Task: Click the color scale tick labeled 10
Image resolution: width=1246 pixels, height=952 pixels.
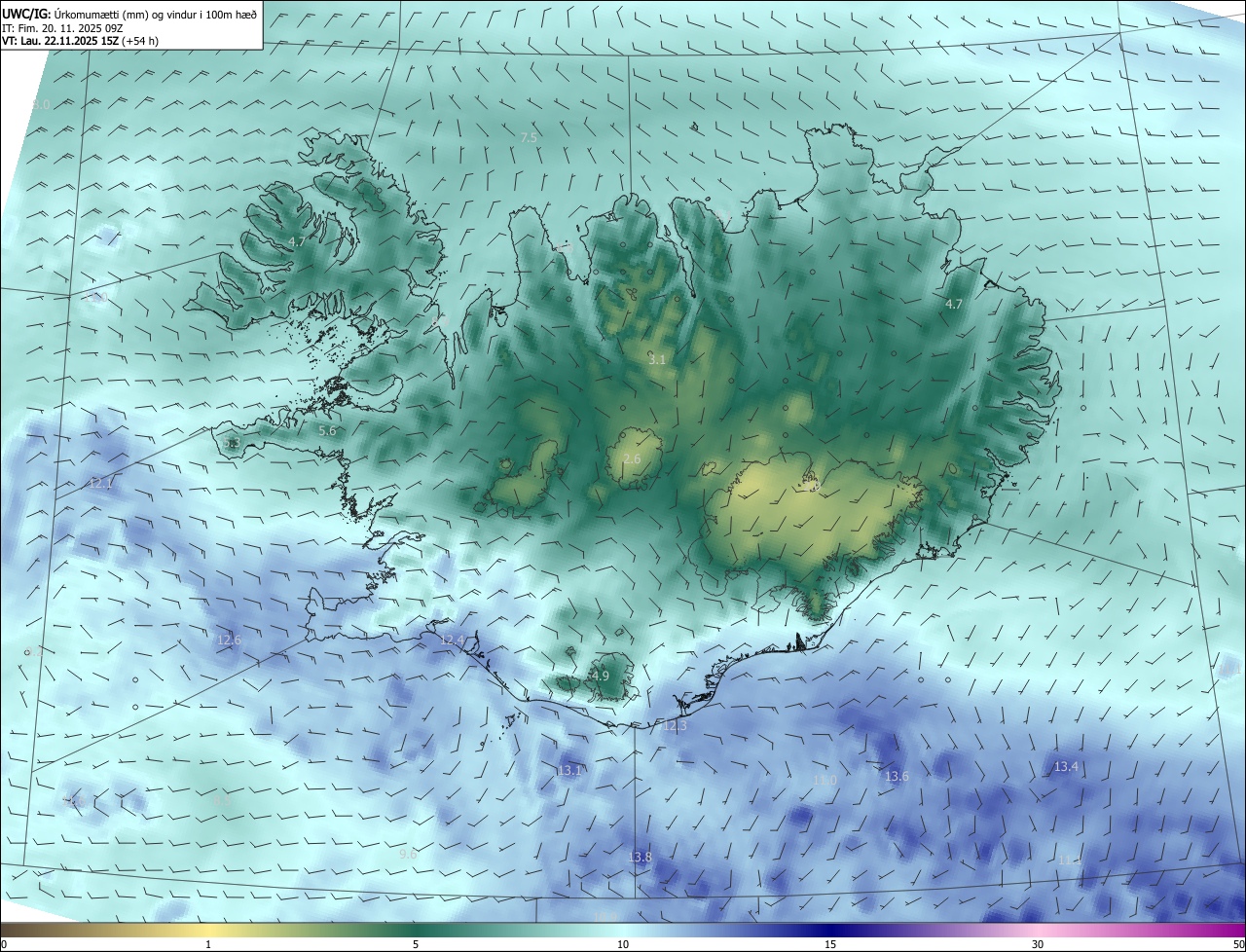Action: coord(623,944)
